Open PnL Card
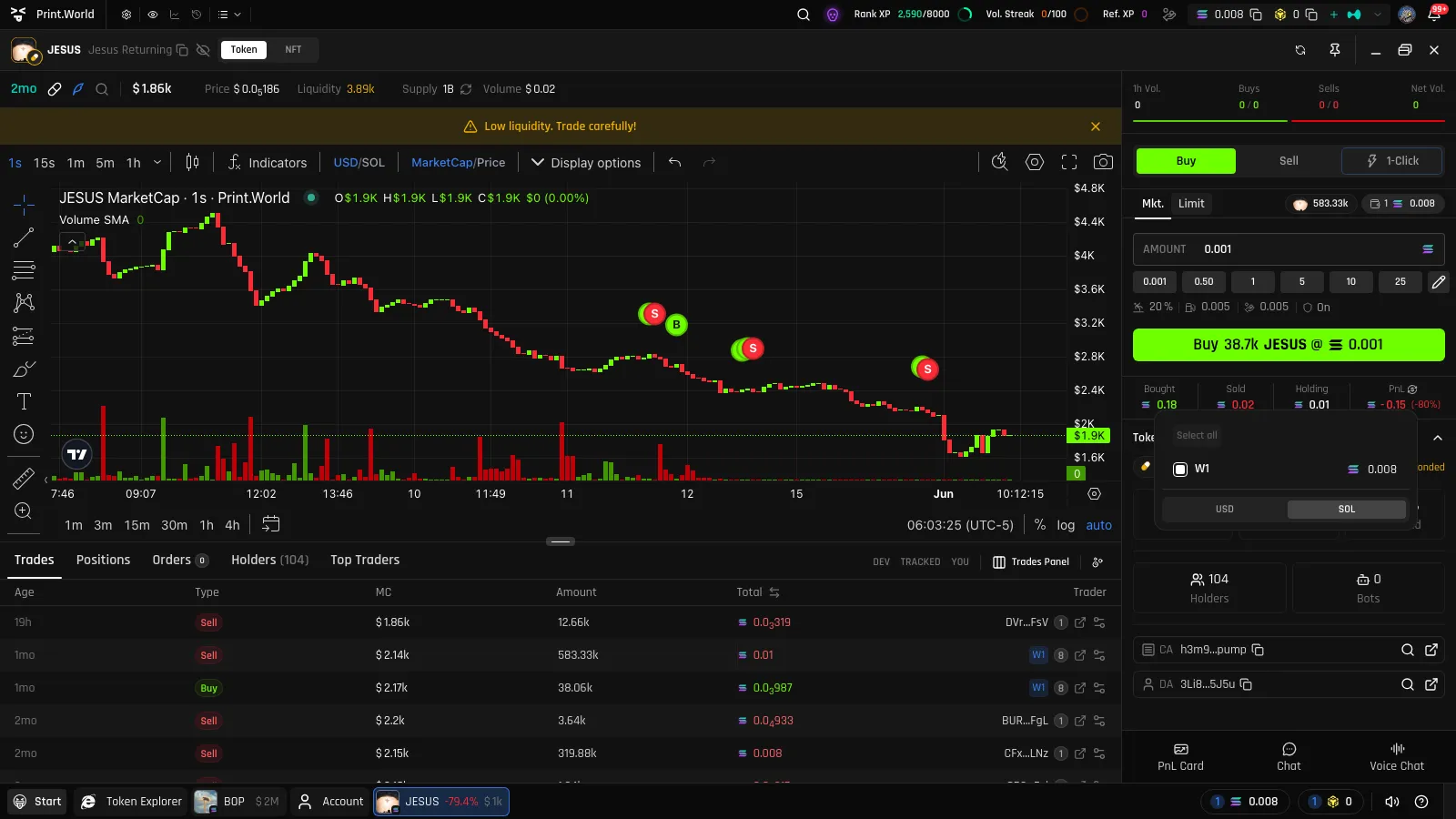This screenshot has width=1456, height=819. tap(1180, 757)
